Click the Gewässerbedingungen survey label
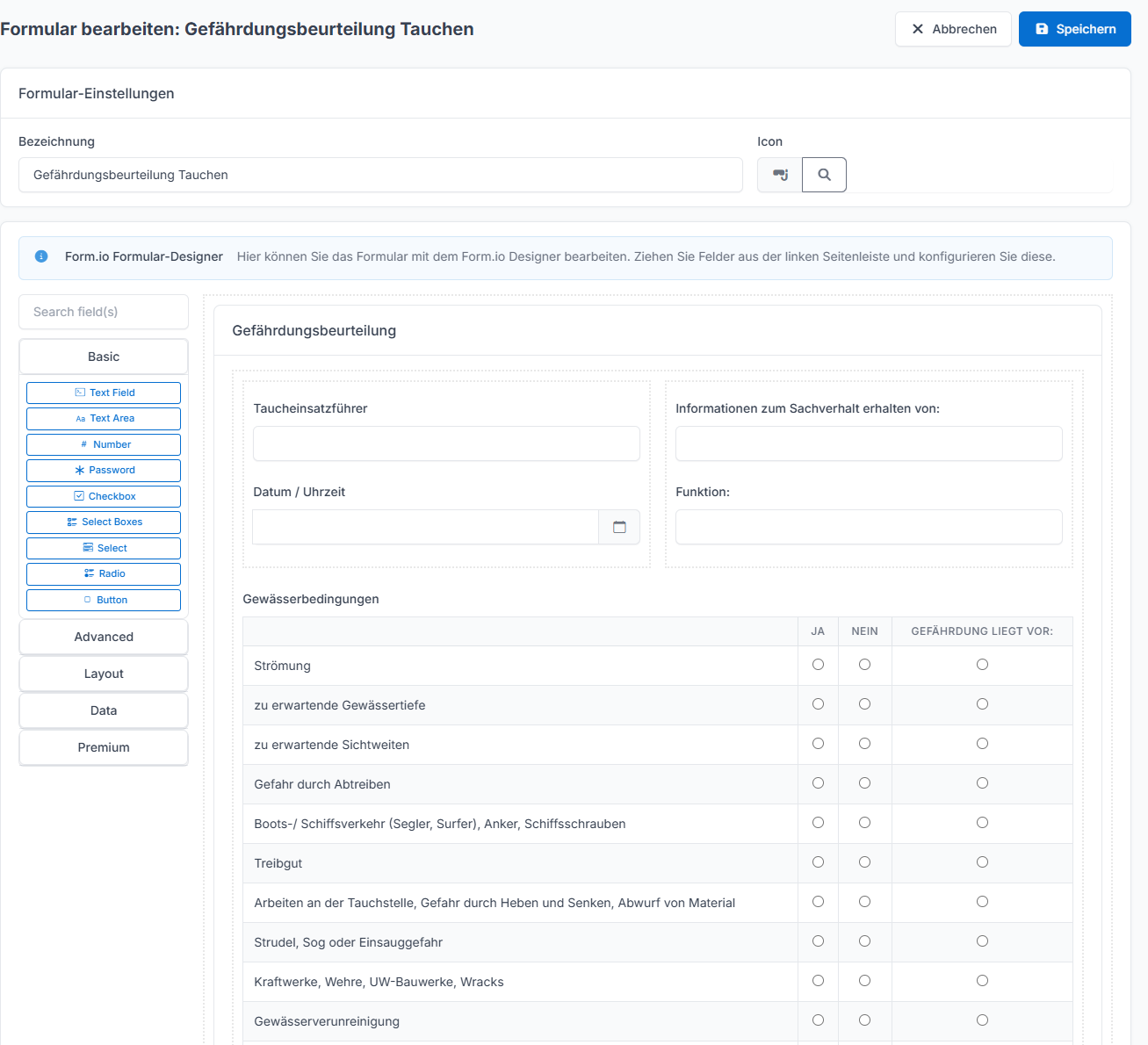The image size is (1148, 1045). pyautogui.click(x=311, y=599)
